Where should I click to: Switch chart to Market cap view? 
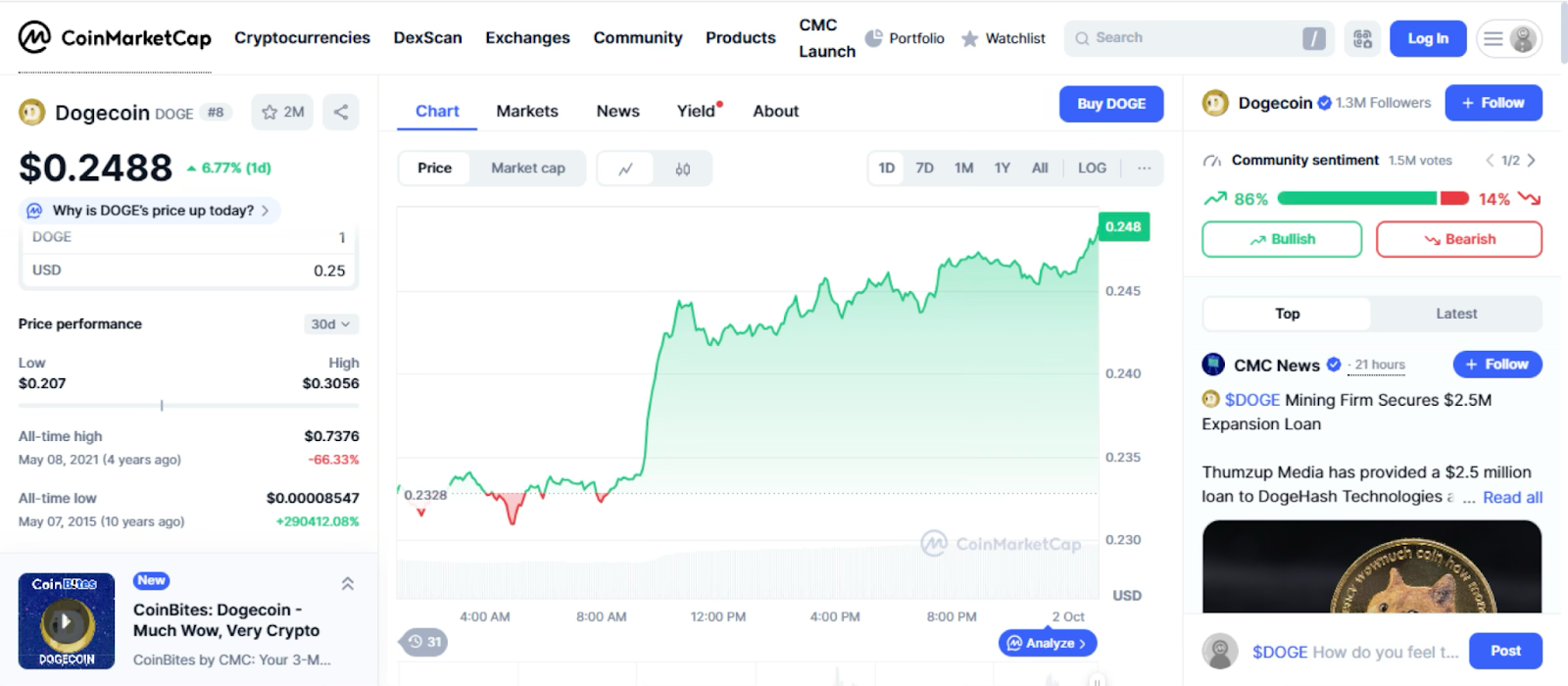click(x=527, y=169)
